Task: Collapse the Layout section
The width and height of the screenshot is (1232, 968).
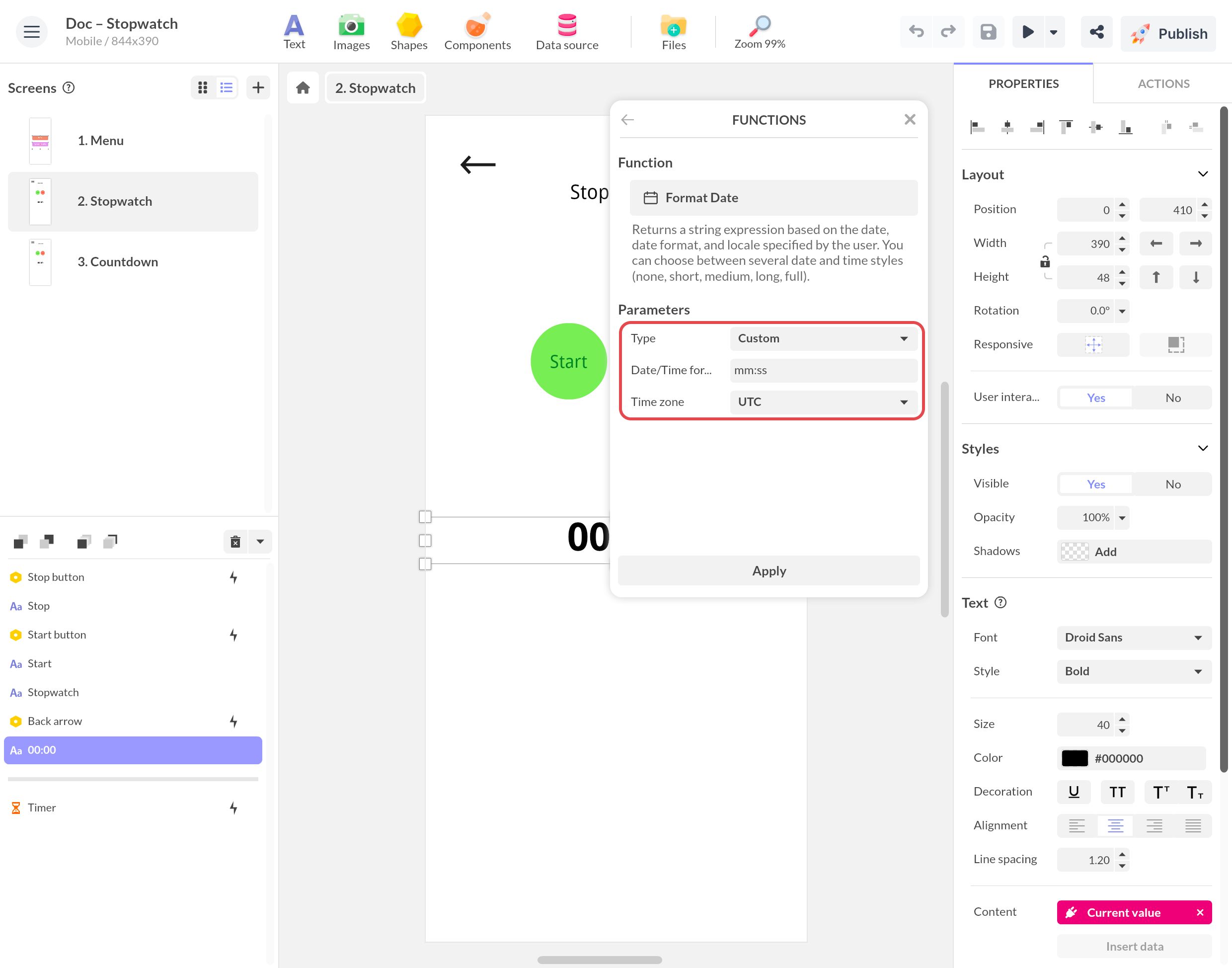Action: (x=1203, y=174)
